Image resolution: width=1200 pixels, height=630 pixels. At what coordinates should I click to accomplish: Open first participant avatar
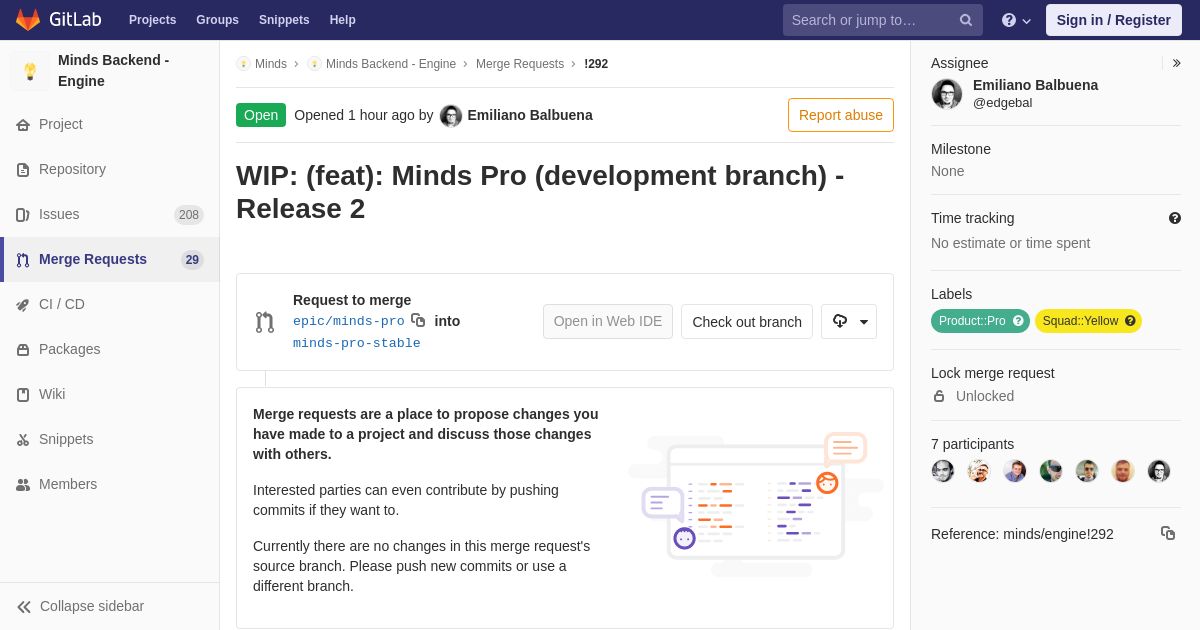(943, 471)
